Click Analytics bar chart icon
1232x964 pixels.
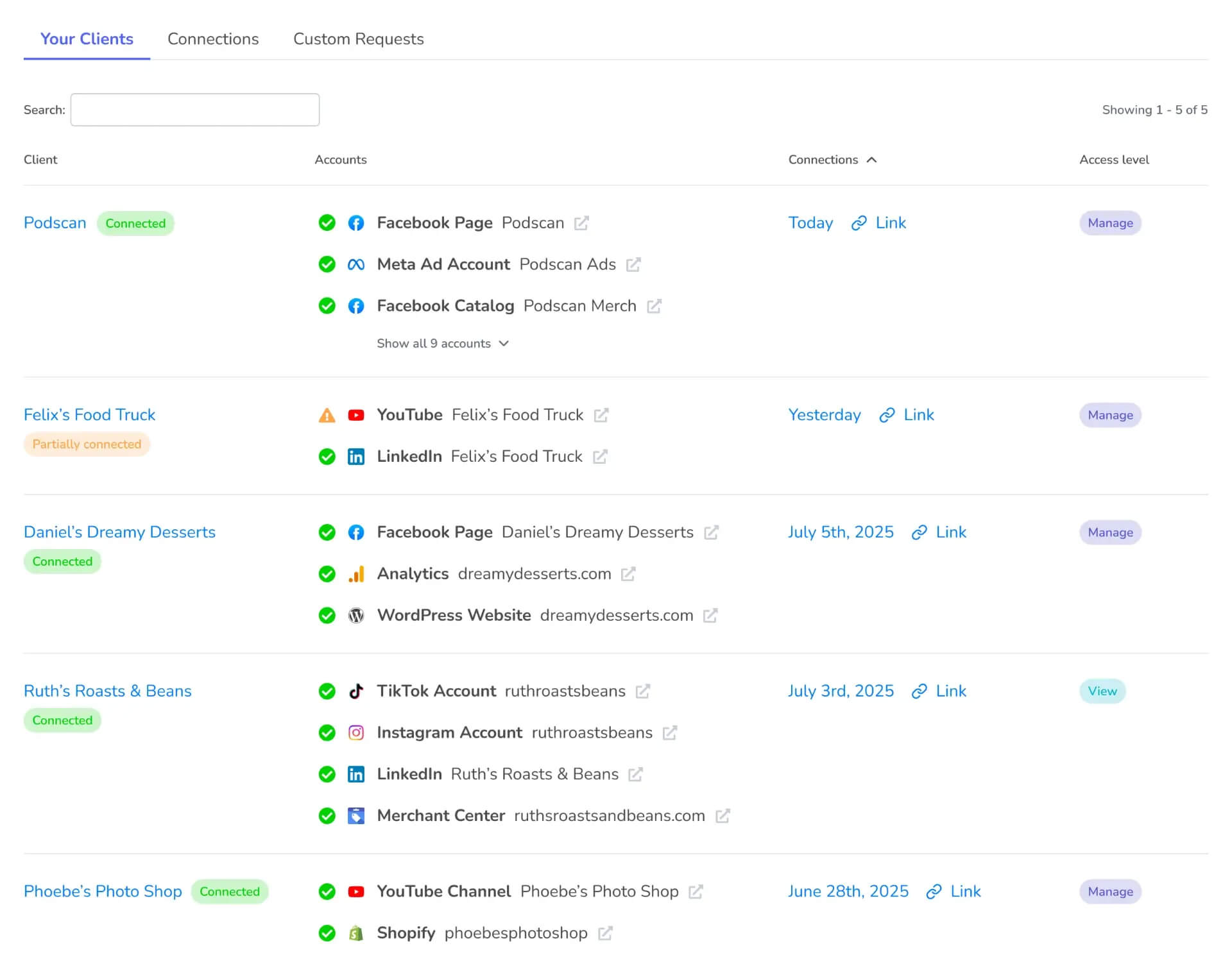[x=356, y=574]
